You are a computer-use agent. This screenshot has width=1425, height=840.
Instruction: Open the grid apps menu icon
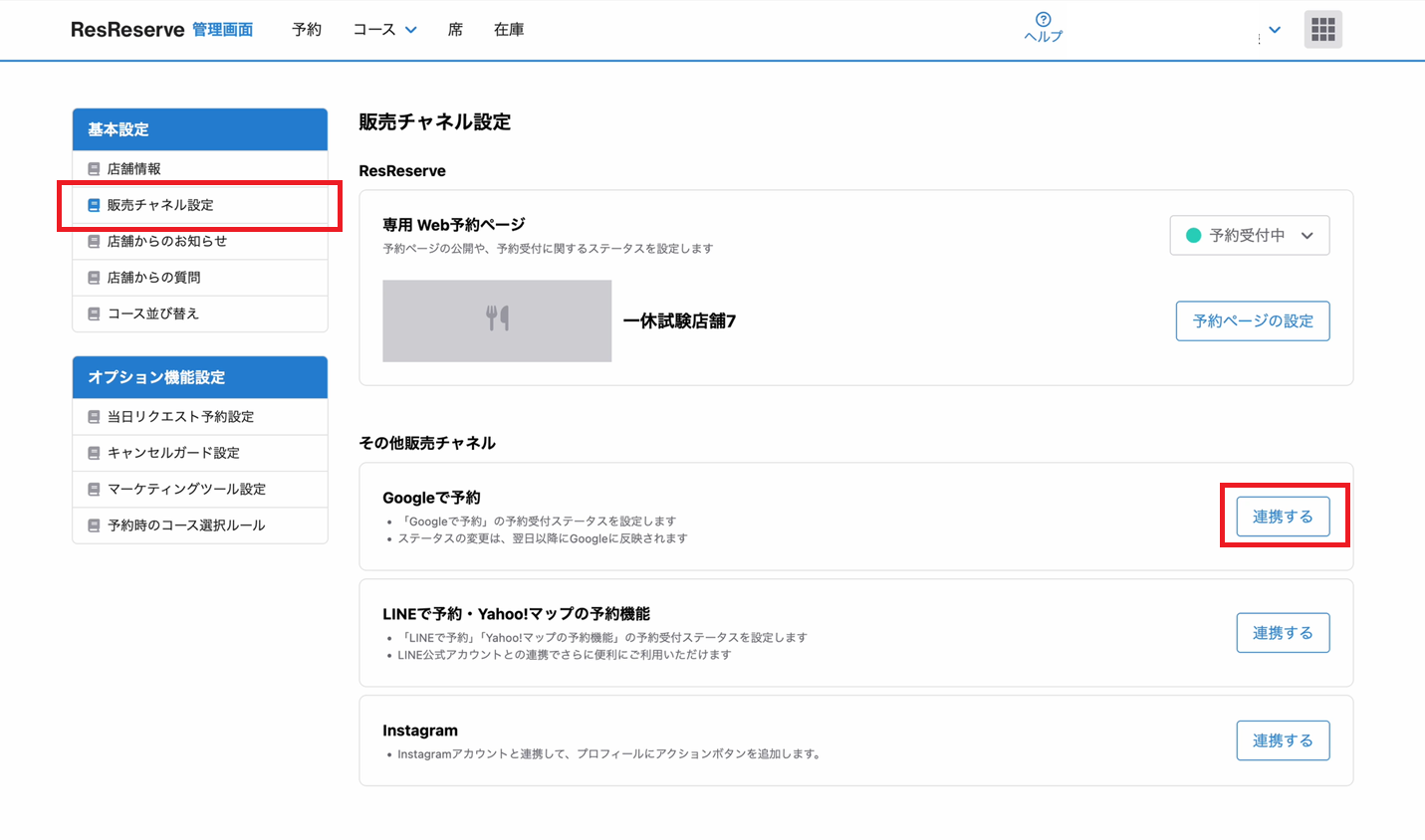(x=1323, y=30)
